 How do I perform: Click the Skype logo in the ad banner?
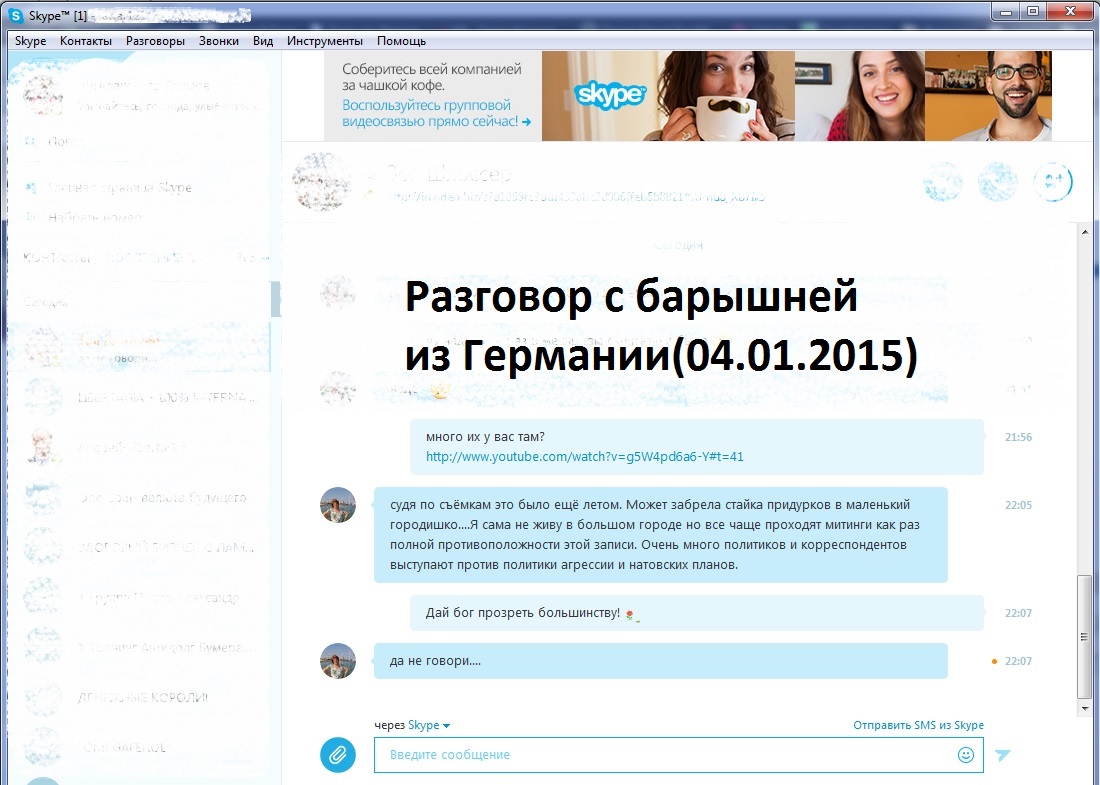point(610,96)
